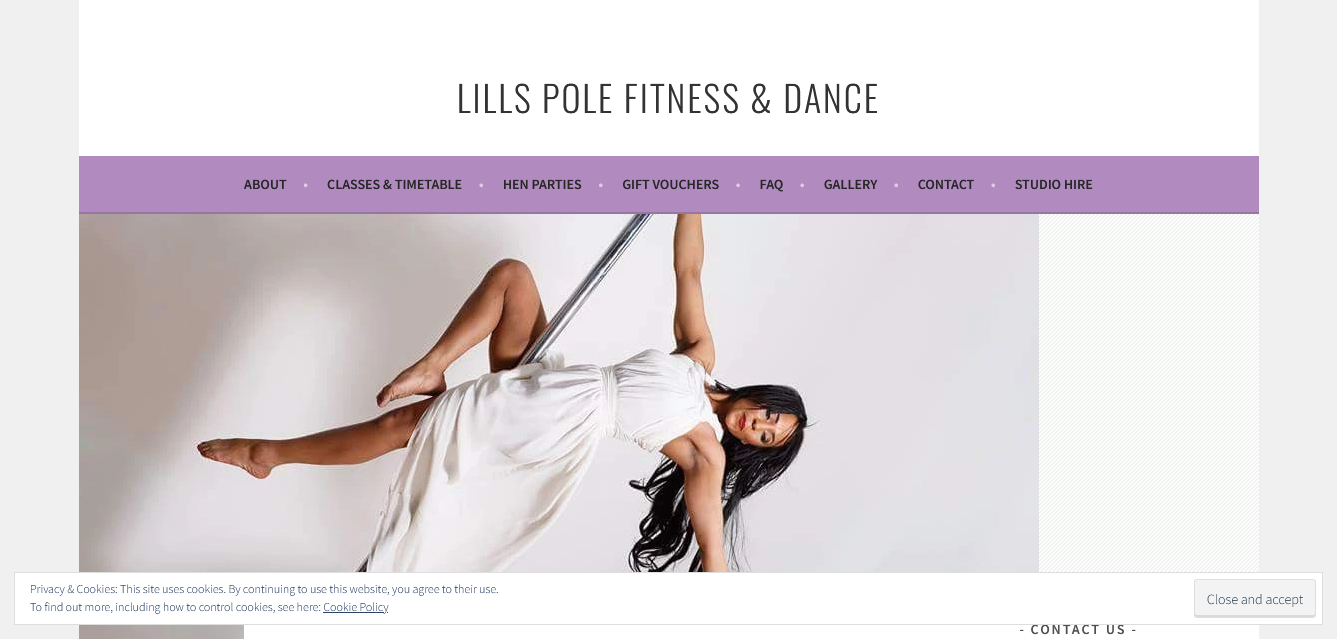Select Gift Vouchers in navigation
Viewport: 1337px width, 639px height.
coord(670,185)
